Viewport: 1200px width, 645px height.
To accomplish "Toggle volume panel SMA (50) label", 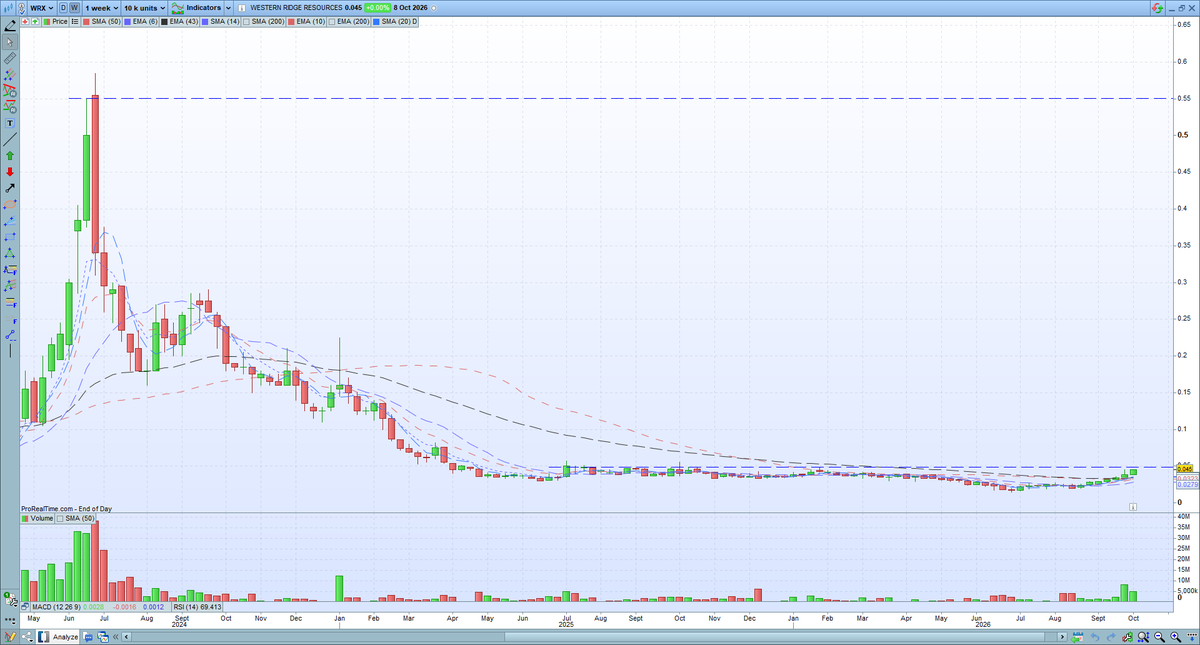I will pos(75,519).
